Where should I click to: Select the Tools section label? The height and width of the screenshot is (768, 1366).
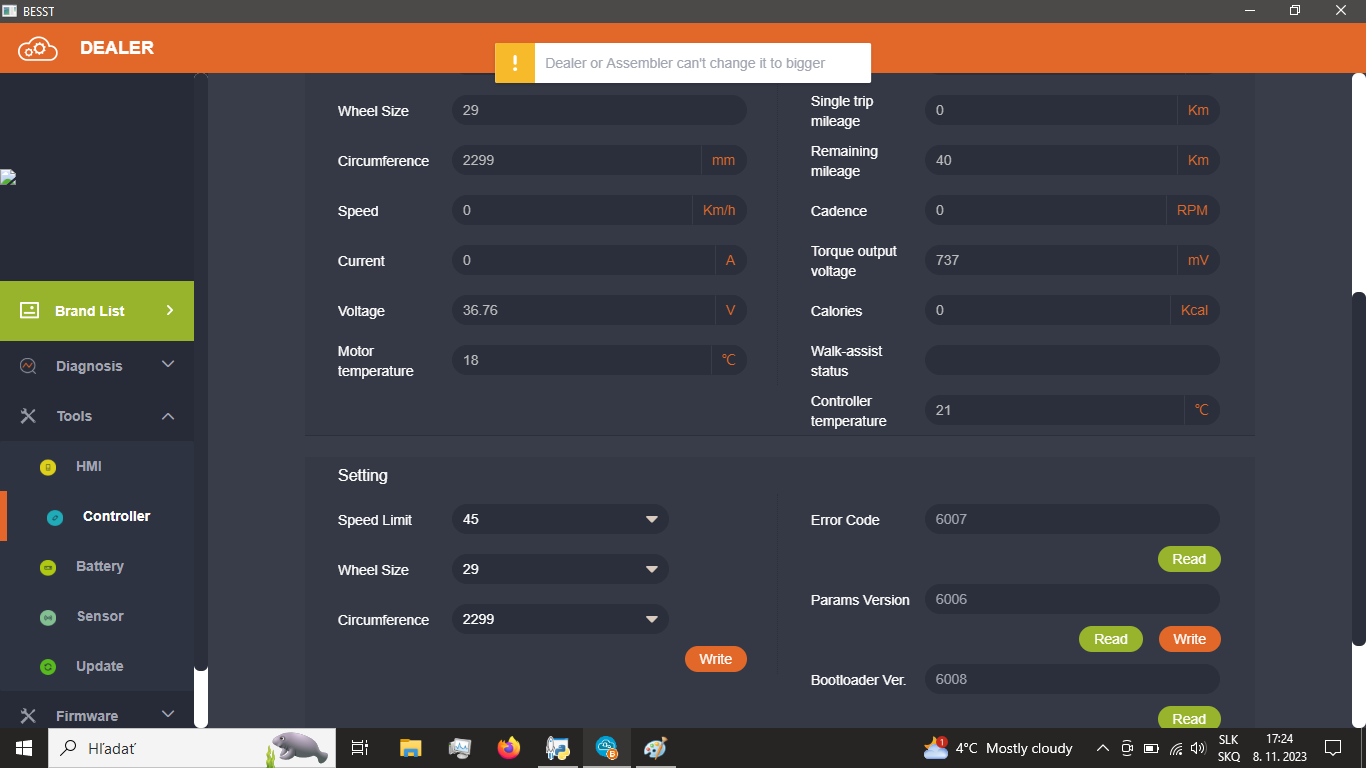[74, 416]
